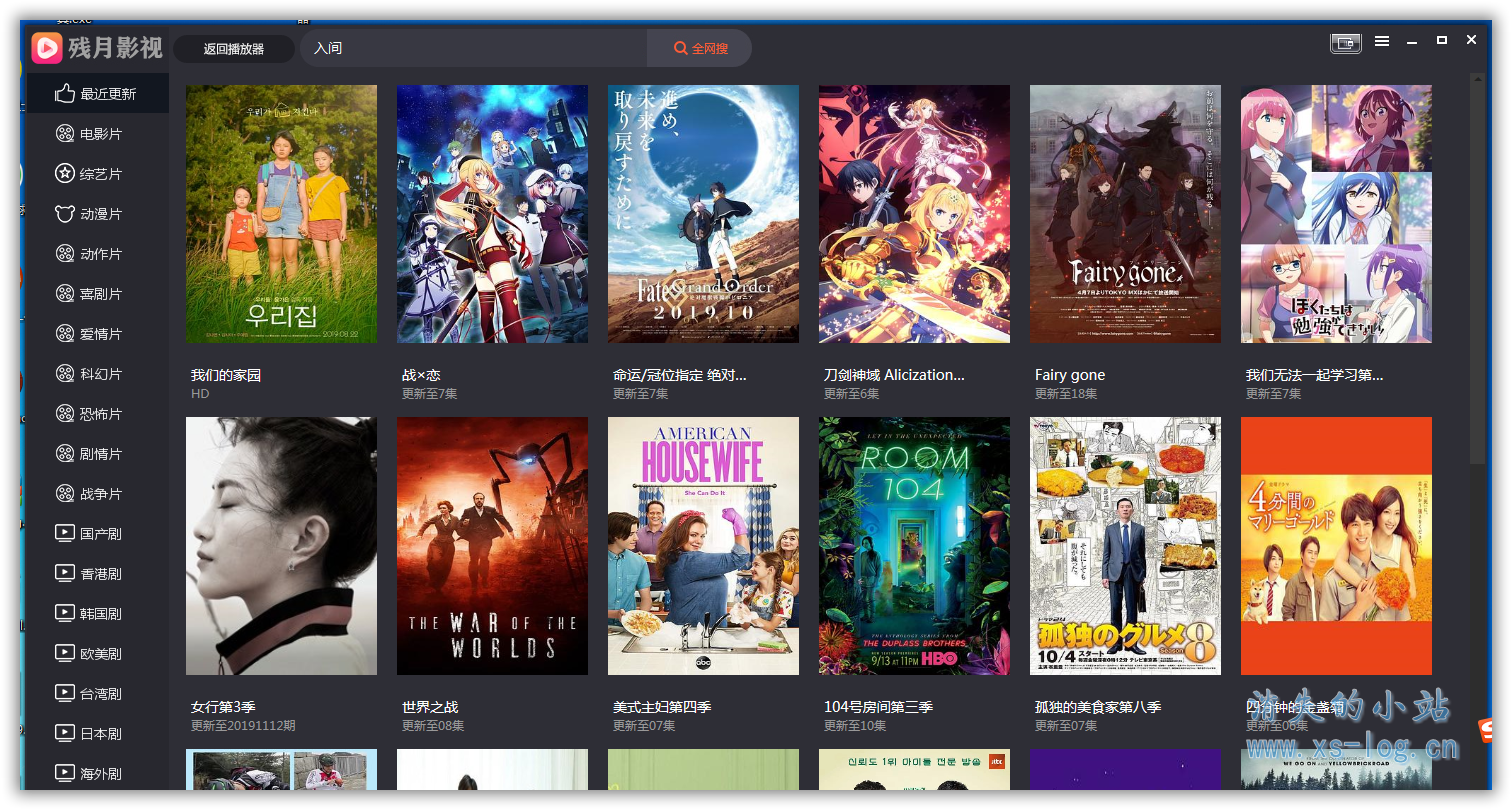Viewport: 1512px width, 810px height.
Task: Click the 104号房间第三季 title
Action: pyautogui.click(x=878, y=707)
